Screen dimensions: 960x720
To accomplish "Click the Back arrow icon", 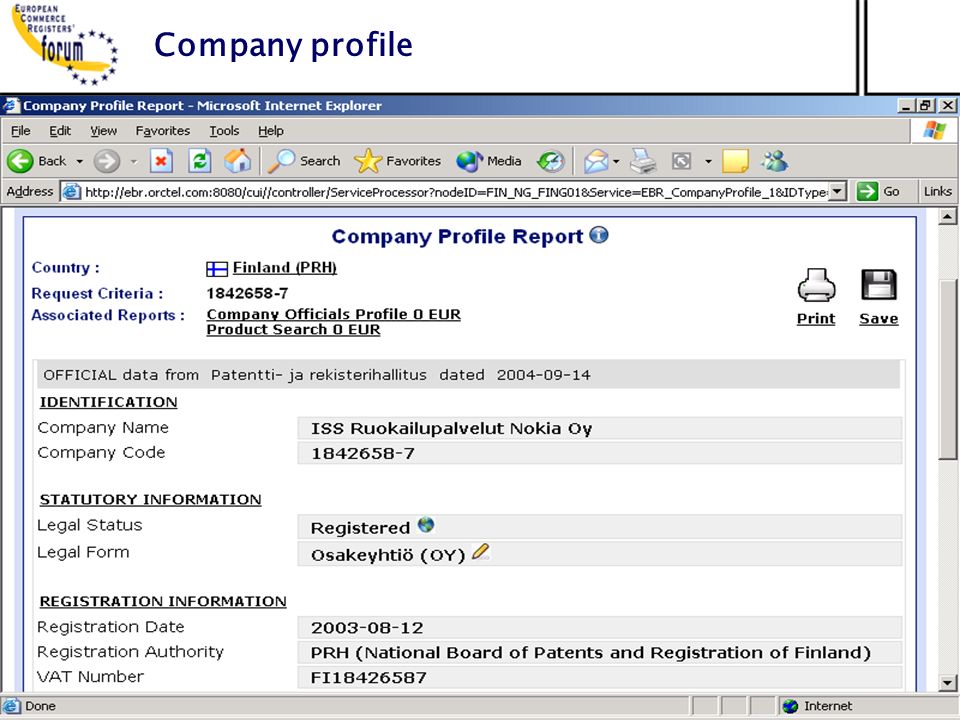I will coord(20,162).
